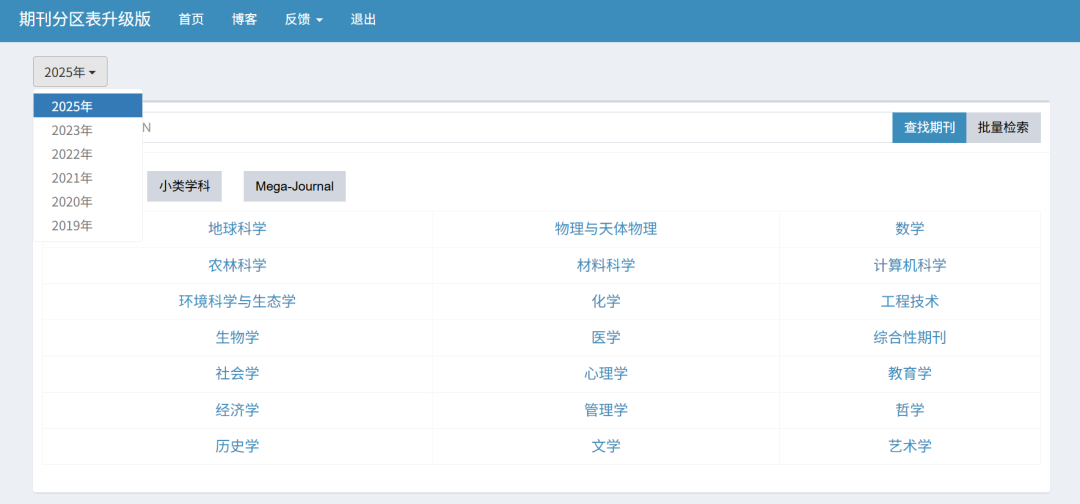Click 退出 to log out
This screenshot has width=1080, height=504.
(x=363, y=19)
